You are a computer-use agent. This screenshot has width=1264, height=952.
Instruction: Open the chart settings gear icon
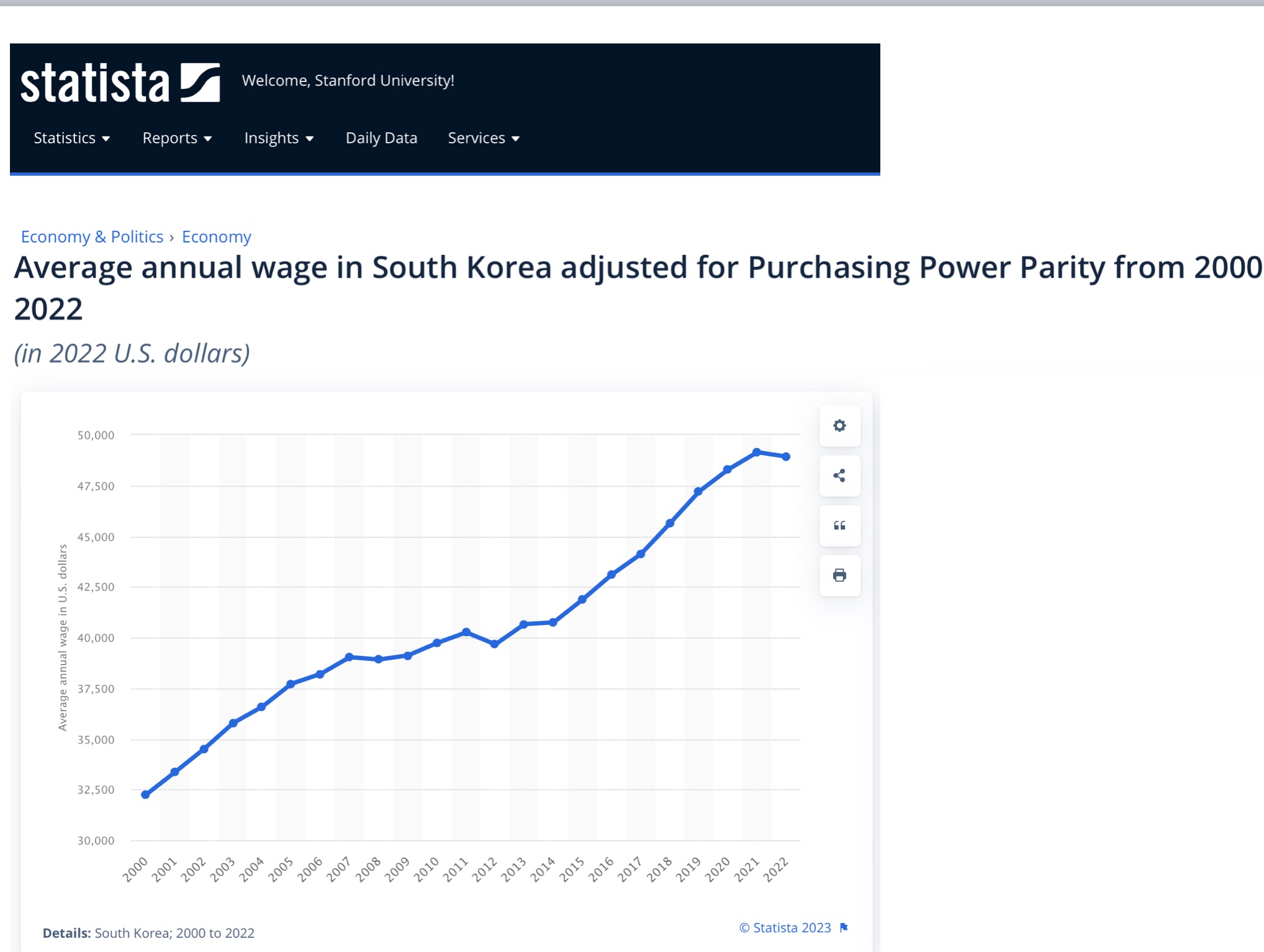[x=839, y=426]
